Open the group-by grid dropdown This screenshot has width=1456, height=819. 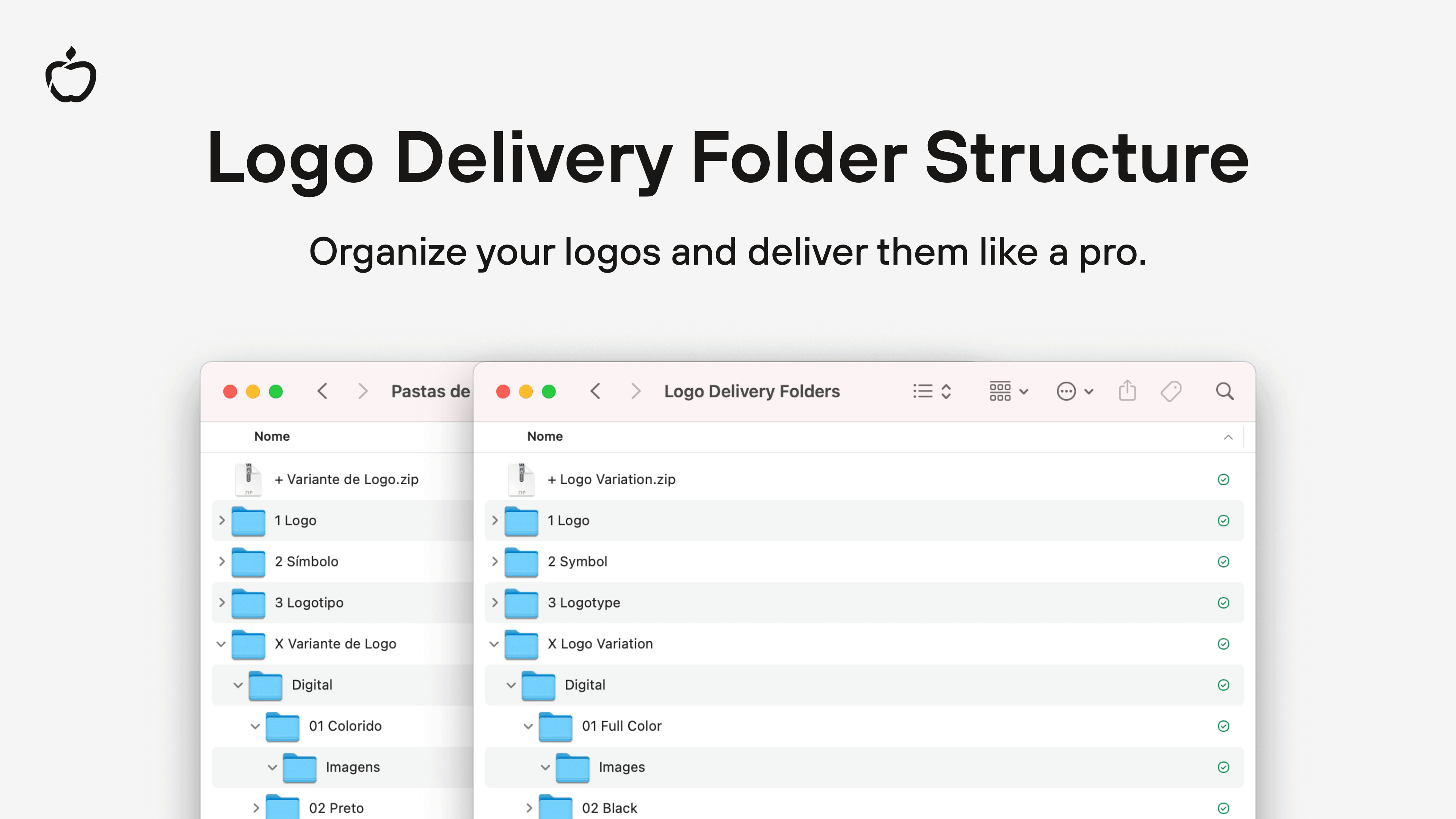point(1009,391)
